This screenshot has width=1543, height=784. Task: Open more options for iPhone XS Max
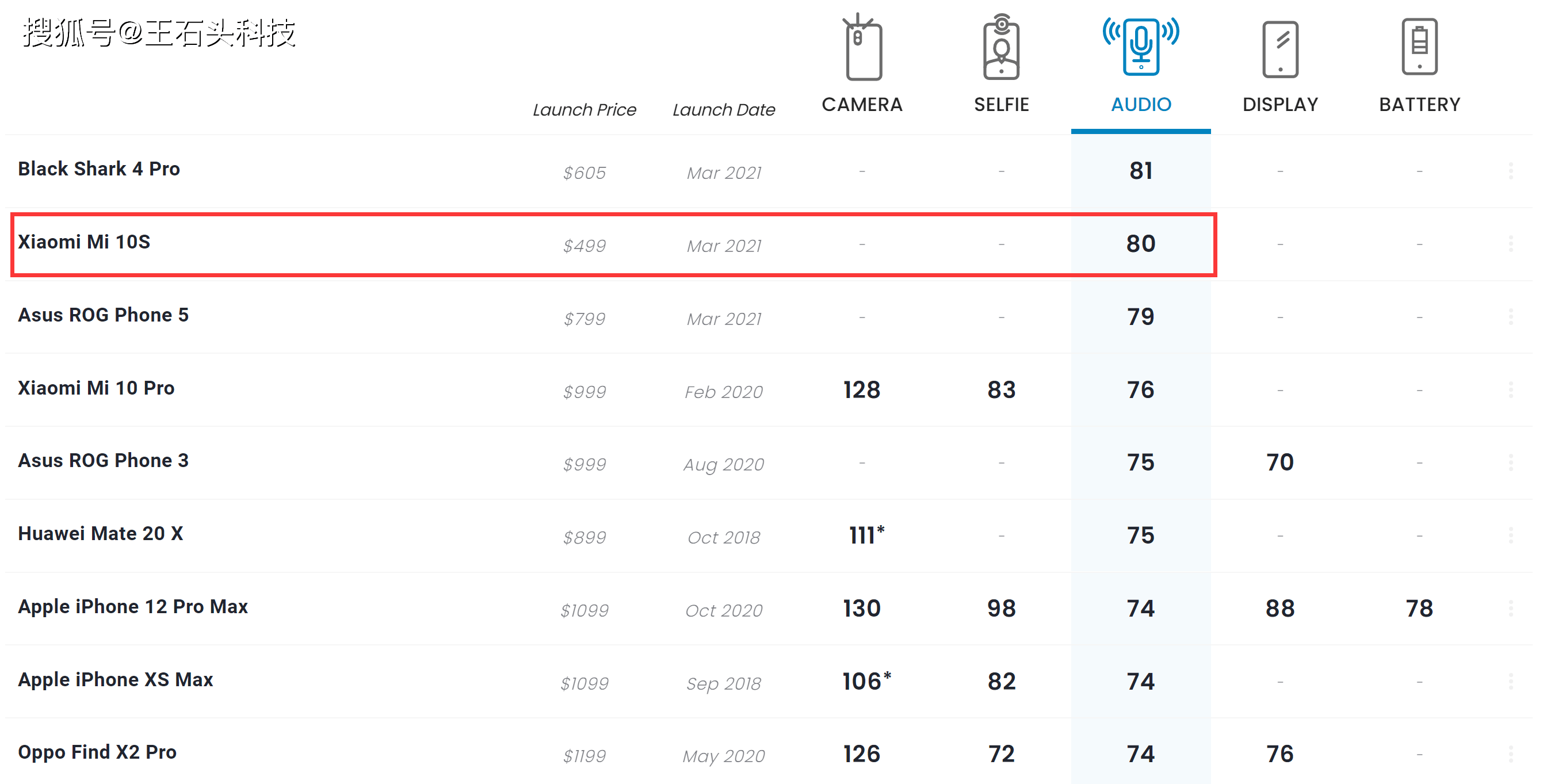pos(1511,682)
